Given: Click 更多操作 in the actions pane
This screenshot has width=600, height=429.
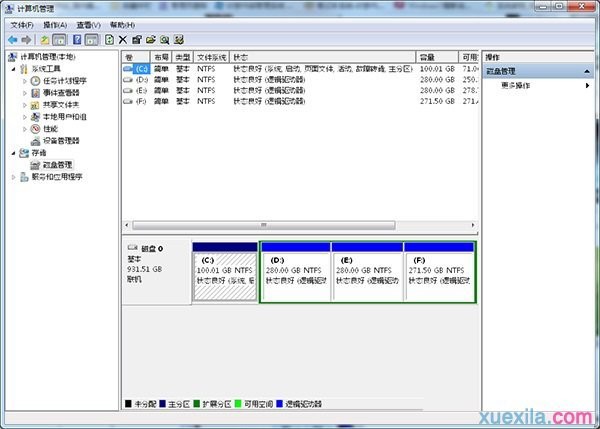Looking at the screenshot, I should [x=518, y=85].
